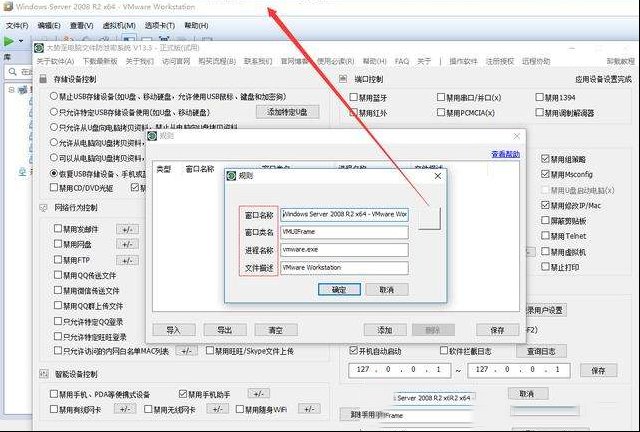This screenshot has width=640, height=432.
Task: Click the 远程协助 menu item
Action: (536, 61)
